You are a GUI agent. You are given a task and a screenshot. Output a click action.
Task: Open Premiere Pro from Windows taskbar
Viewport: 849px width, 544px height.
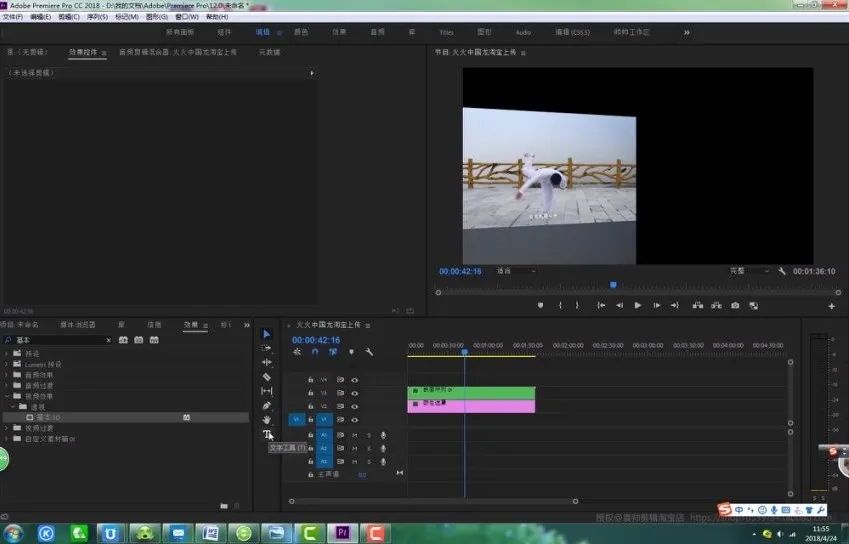(343, 533)
